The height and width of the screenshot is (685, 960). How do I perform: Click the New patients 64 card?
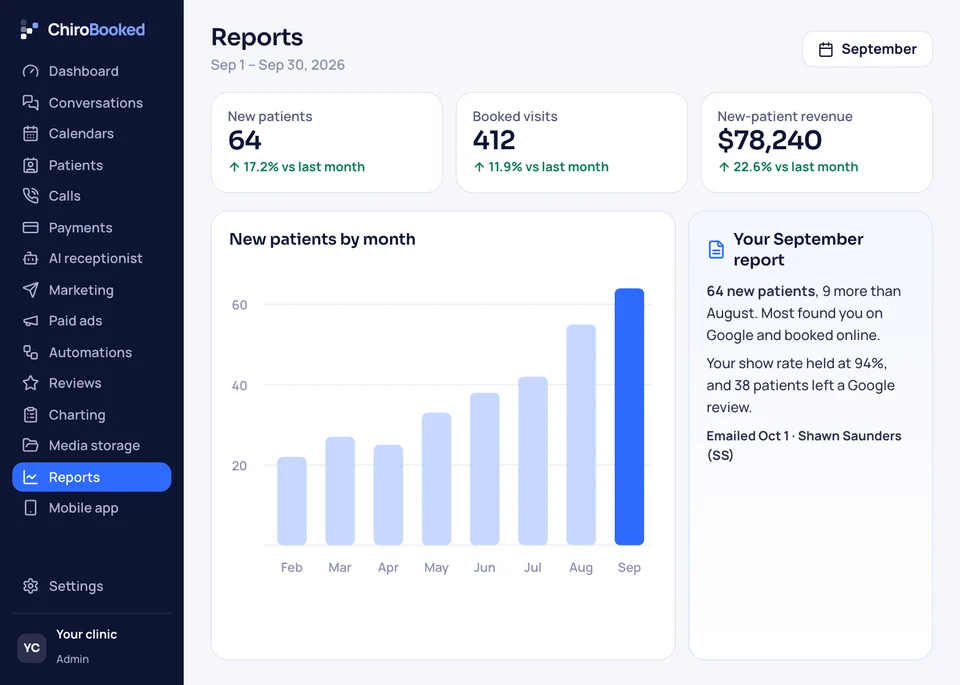(x=327, y=143)
